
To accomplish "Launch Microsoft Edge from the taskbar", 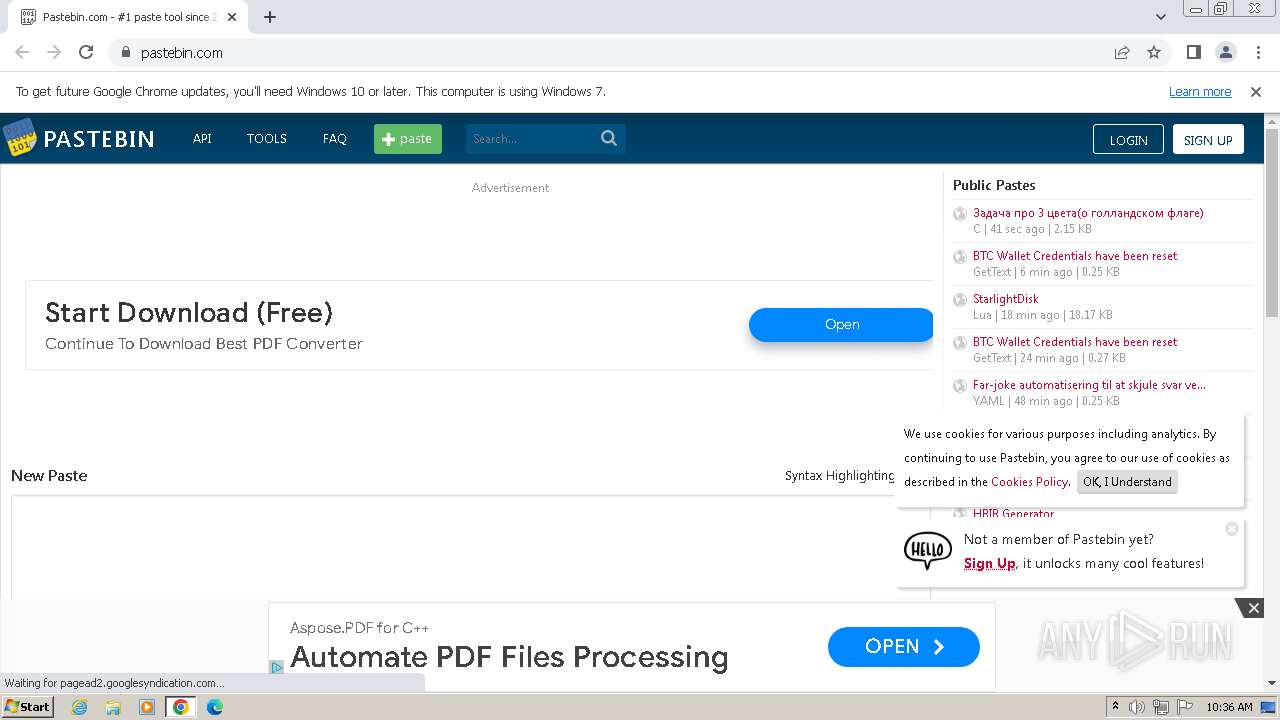I will tap(214, 707).
